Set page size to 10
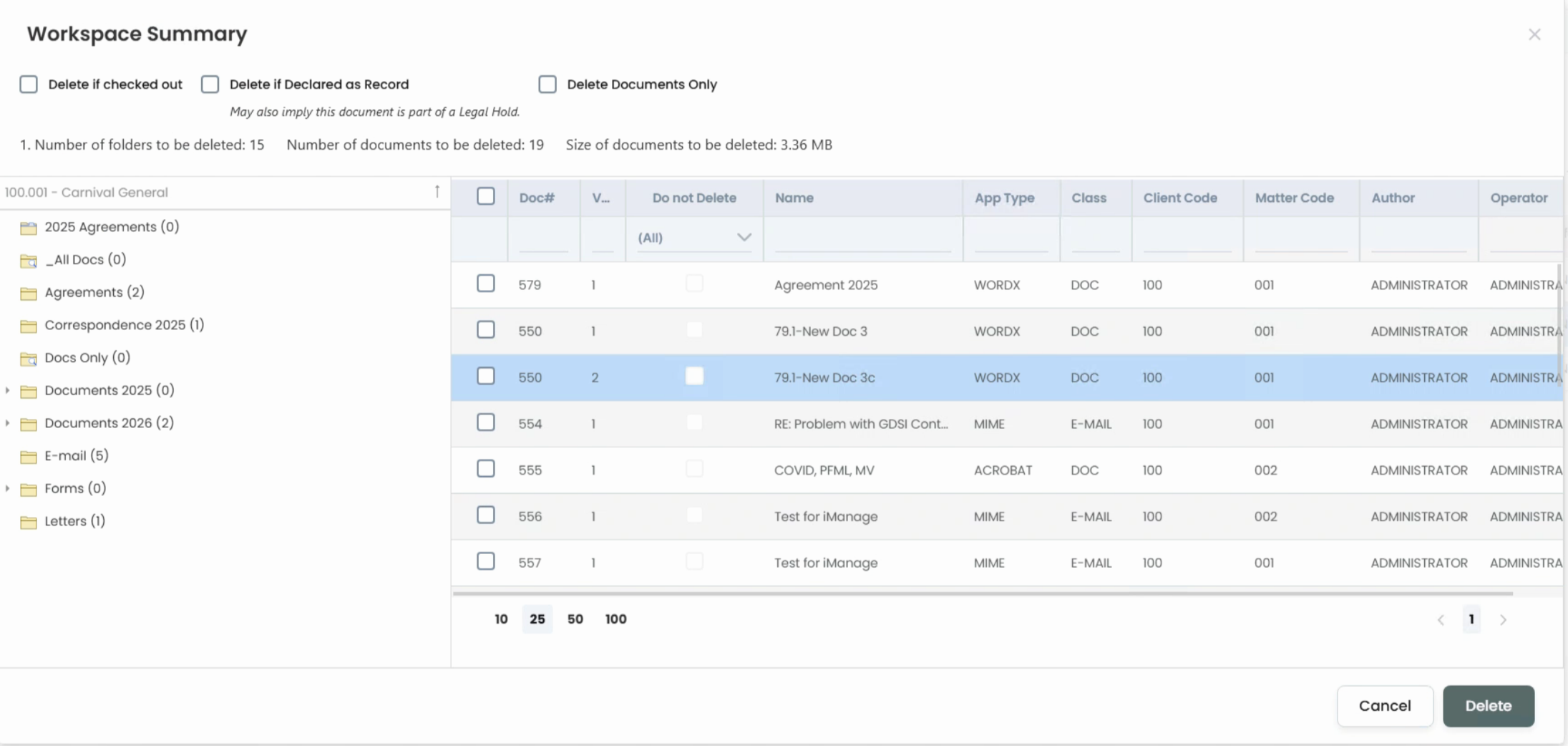1568x746 pixels. point(501,619)
